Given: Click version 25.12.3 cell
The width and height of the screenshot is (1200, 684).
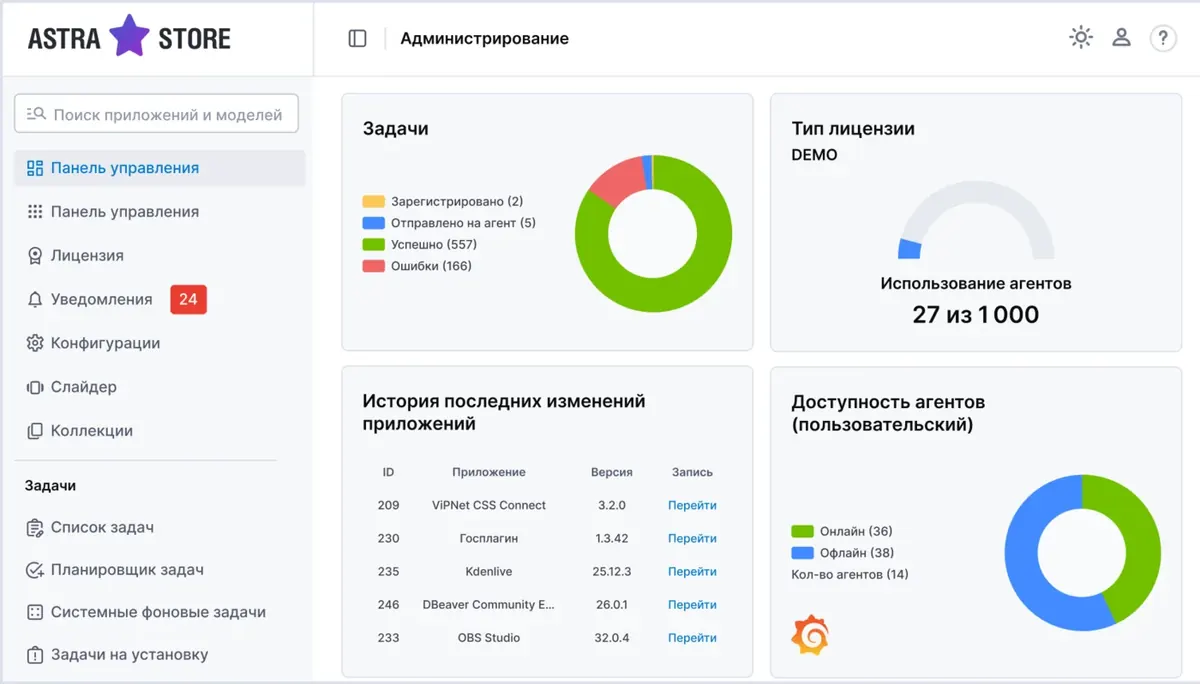Looking at the screenshot, I should (612, 571).
